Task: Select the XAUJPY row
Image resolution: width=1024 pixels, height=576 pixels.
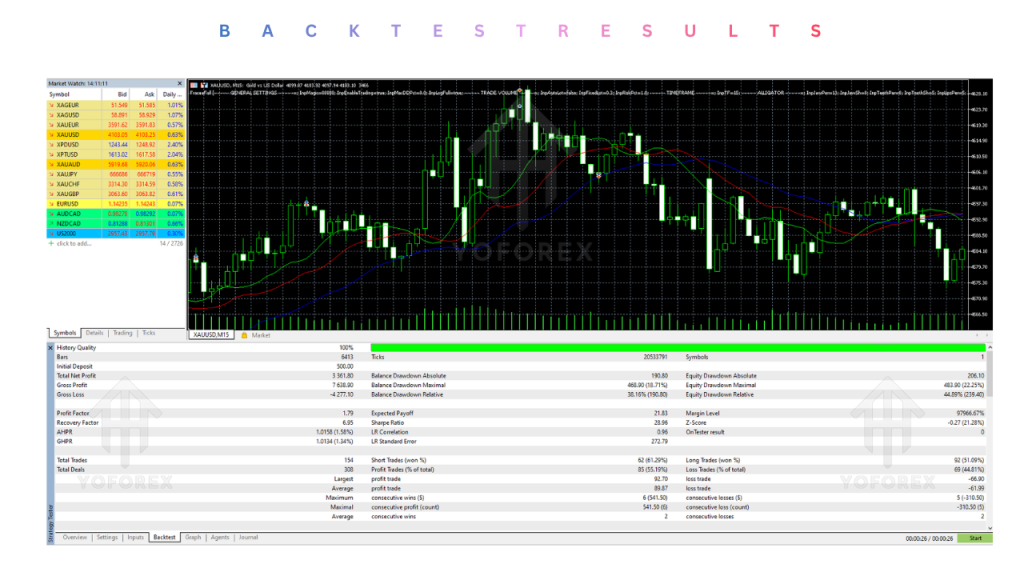Action: coord(116,174)
